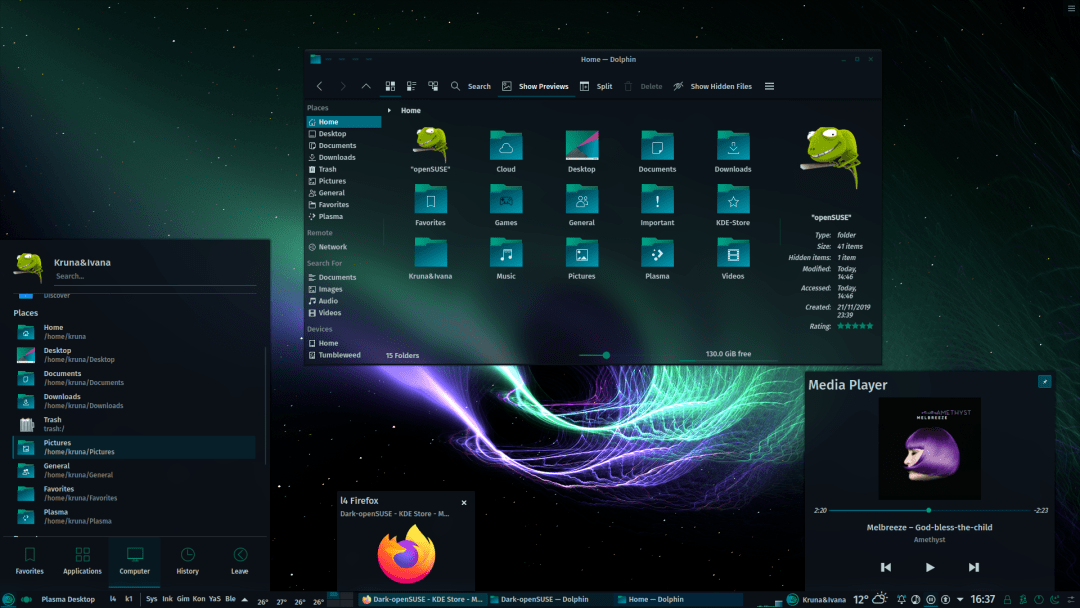Skip to next track in Media Player
Viewport: 1080px width, 608px height.
[973, 567]
